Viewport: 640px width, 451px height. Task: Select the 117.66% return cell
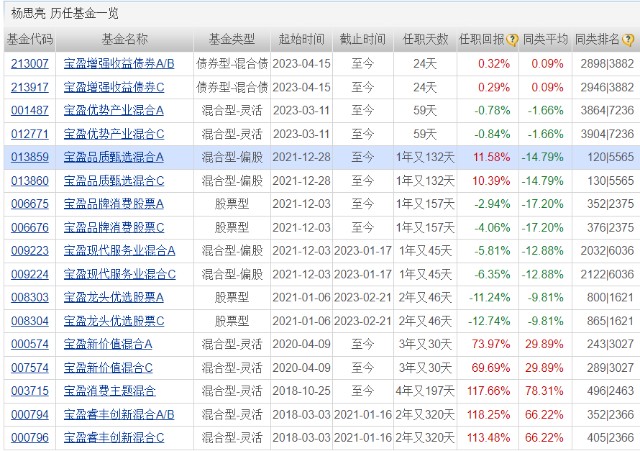point(489,391)
